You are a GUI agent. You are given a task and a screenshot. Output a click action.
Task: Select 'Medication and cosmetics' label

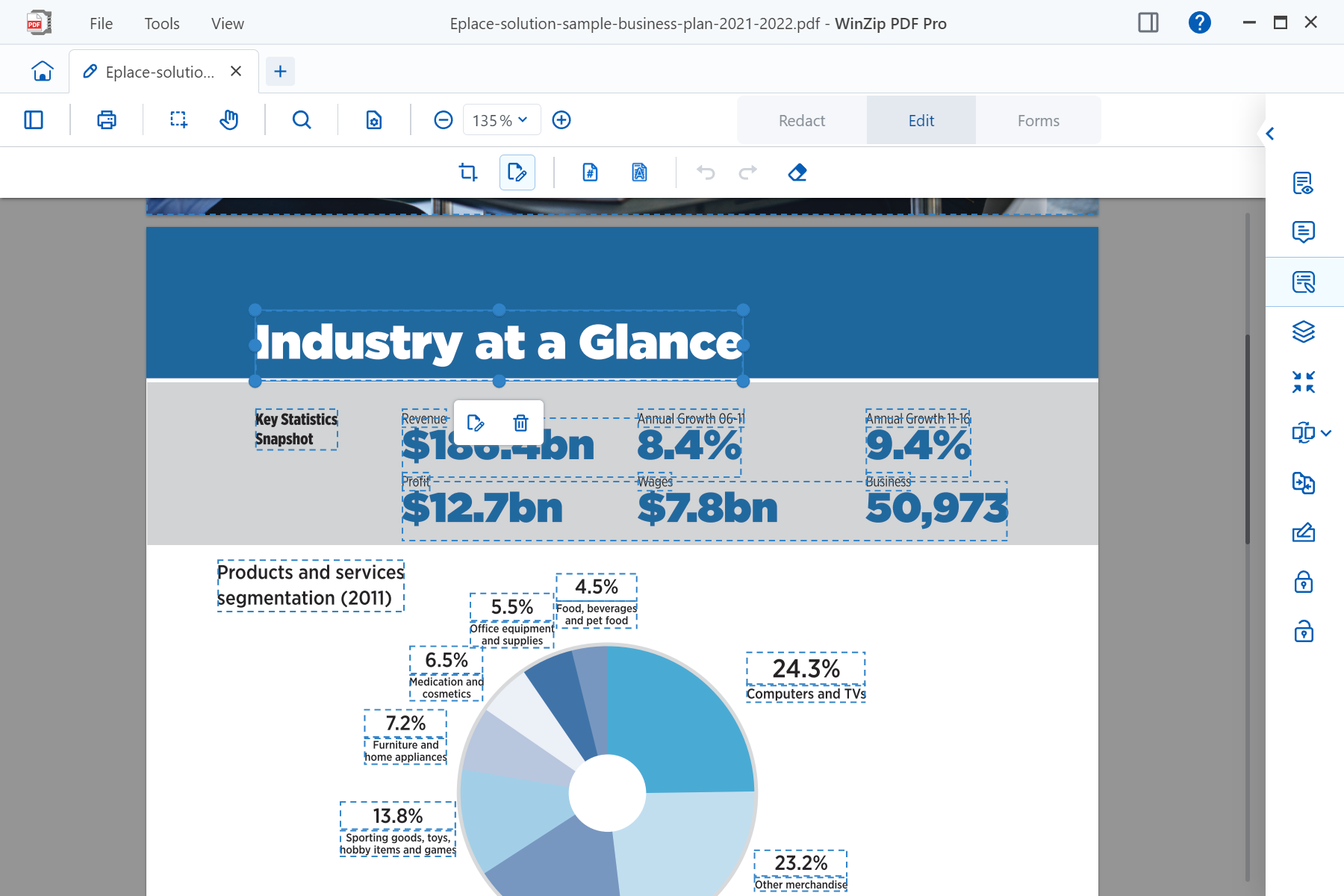(x=447, y=688)
